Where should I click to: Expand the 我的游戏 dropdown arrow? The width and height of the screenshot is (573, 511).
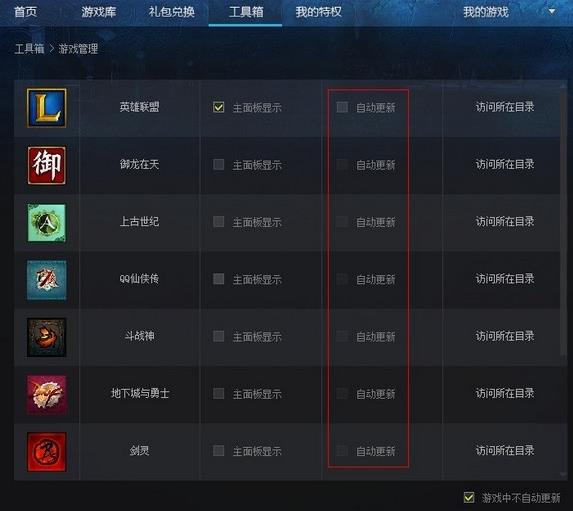coord(552,11)
